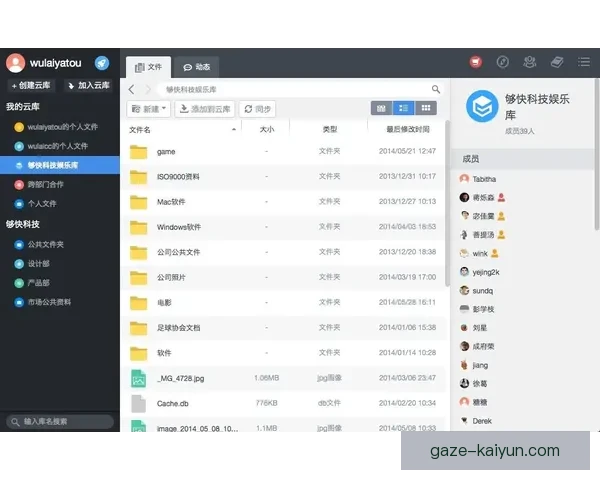600x480 pixels.
Task: Click the library name search field
Action: (x=60, y=421)
